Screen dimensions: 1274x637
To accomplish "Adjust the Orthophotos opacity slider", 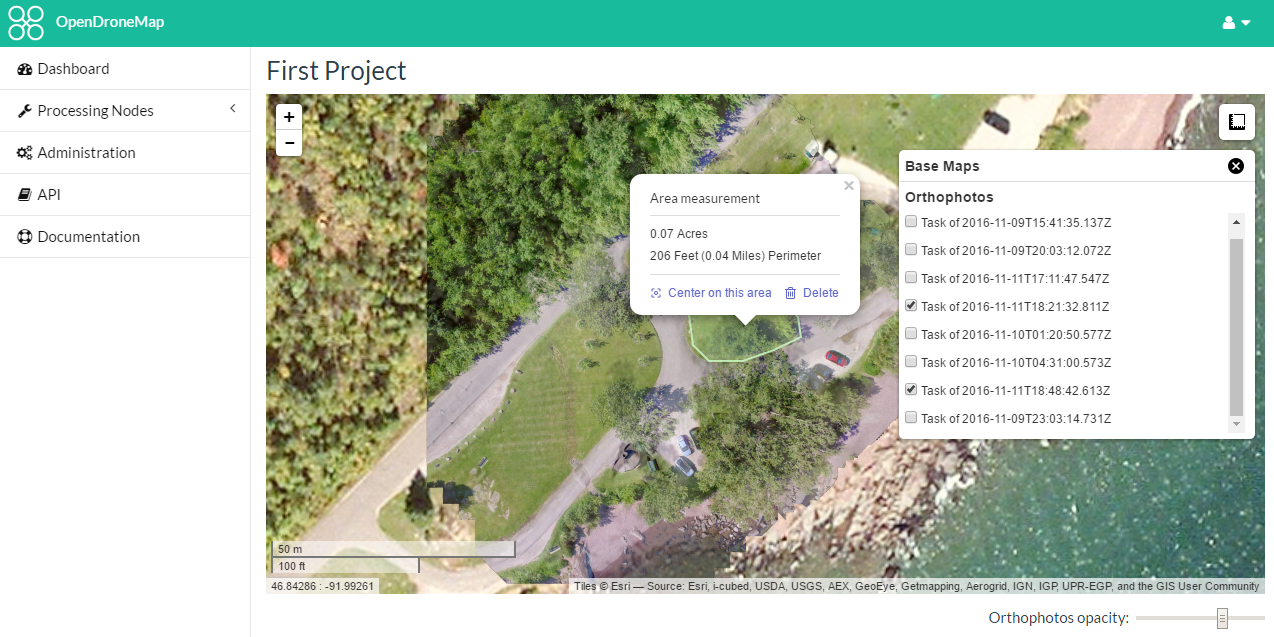I will 1221,619.
